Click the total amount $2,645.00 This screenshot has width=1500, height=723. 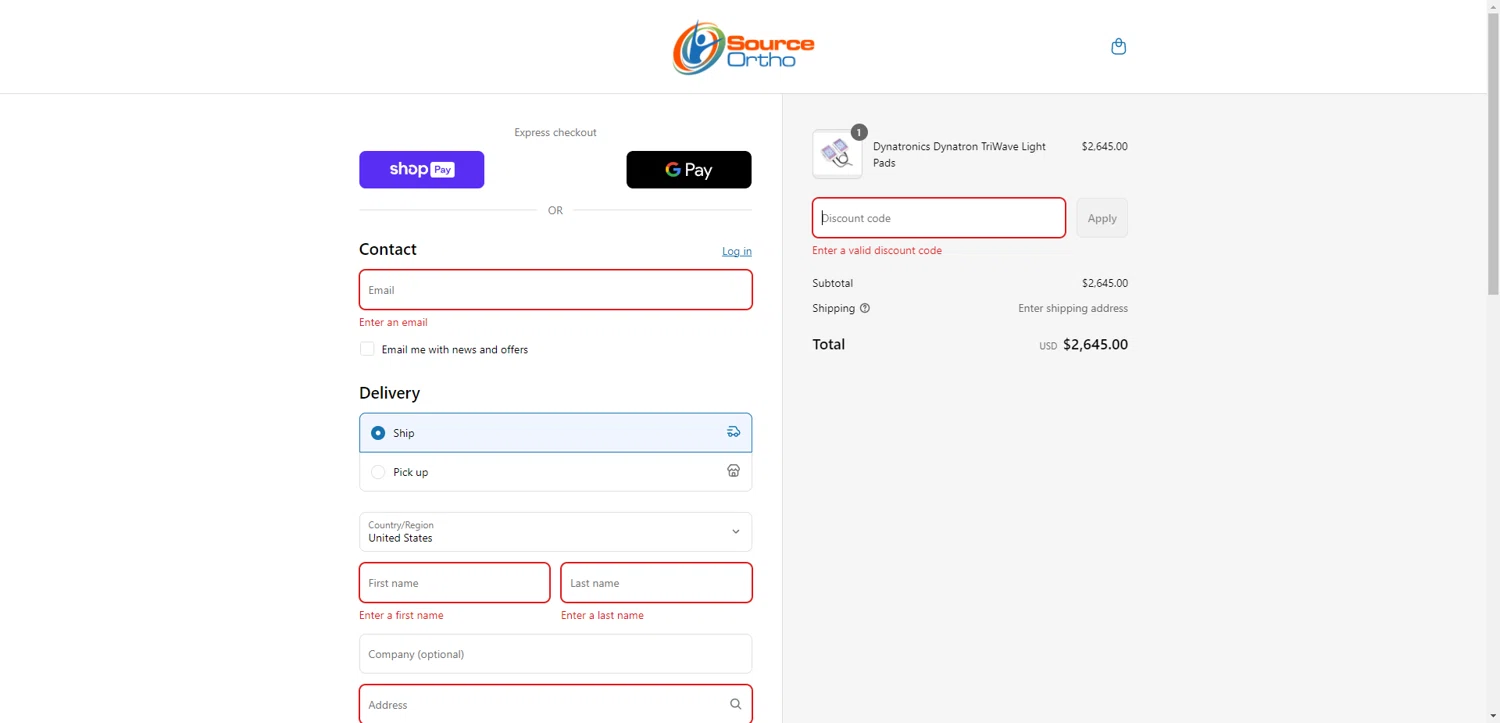[1095, 344]
